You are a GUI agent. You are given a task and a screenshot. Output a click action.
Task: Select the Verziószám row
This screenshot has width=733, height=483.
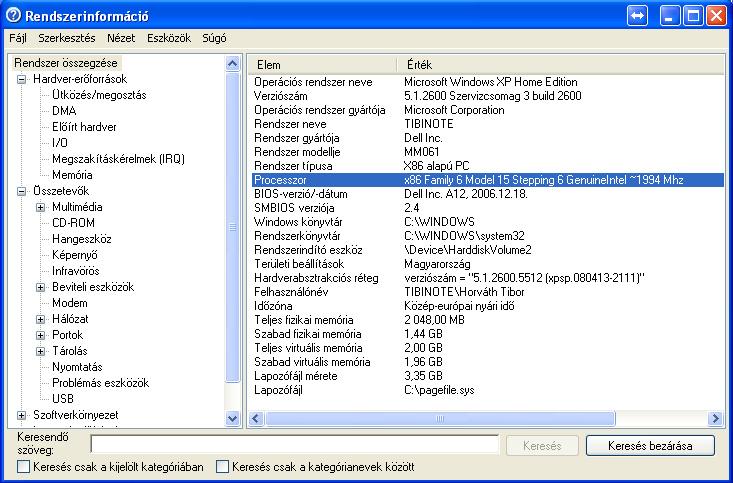click(x=488, y=96)
